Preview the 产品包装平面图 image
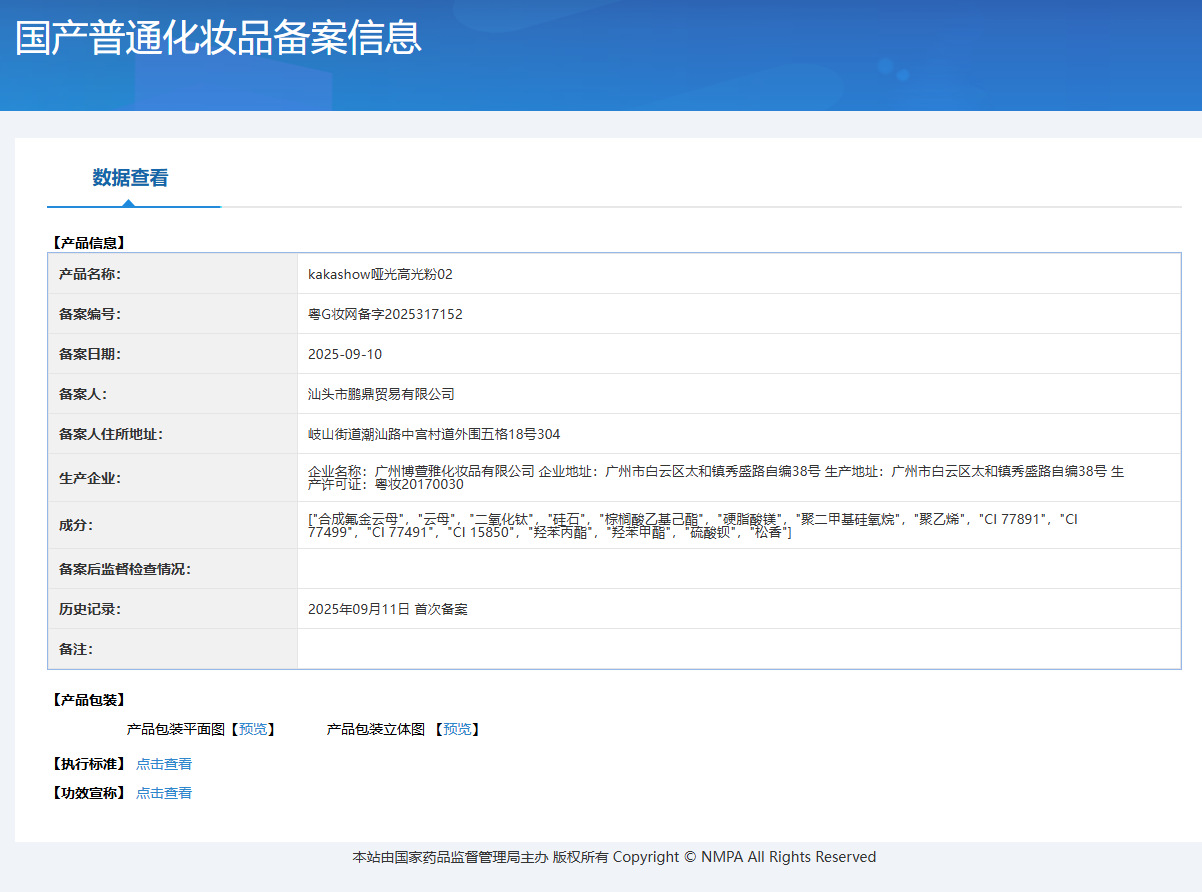 tap(254, 729)
